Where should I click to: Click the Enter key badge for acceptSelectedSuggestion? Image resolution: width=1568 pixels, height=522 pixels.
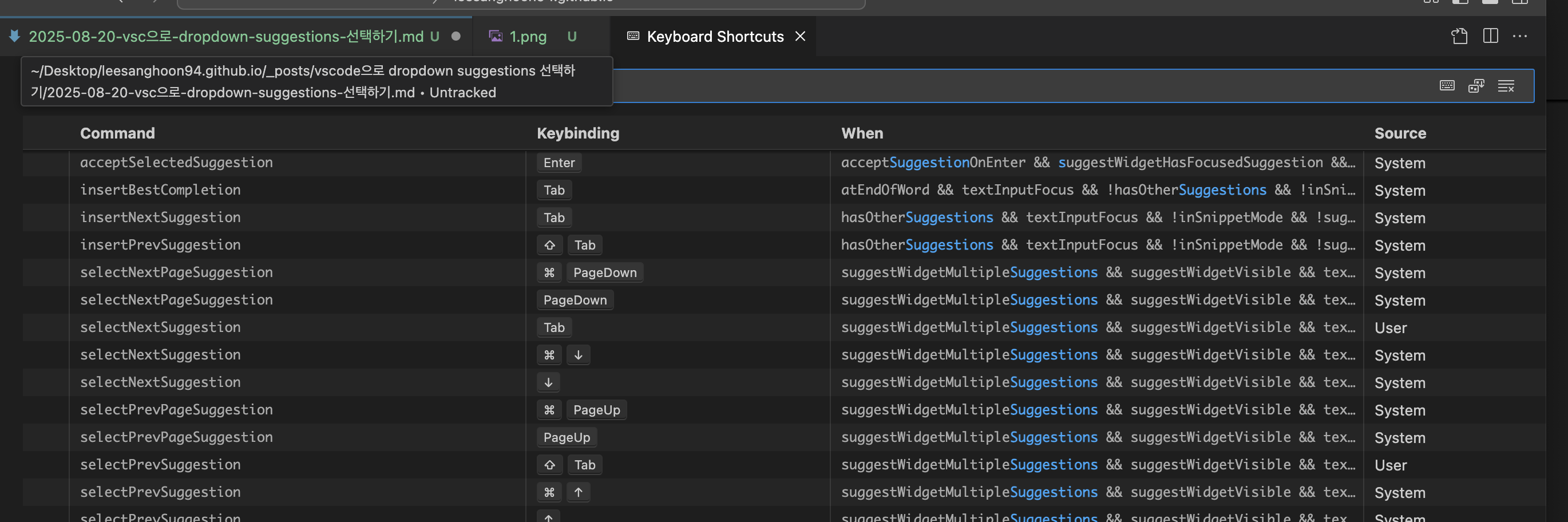pos(559,163)
